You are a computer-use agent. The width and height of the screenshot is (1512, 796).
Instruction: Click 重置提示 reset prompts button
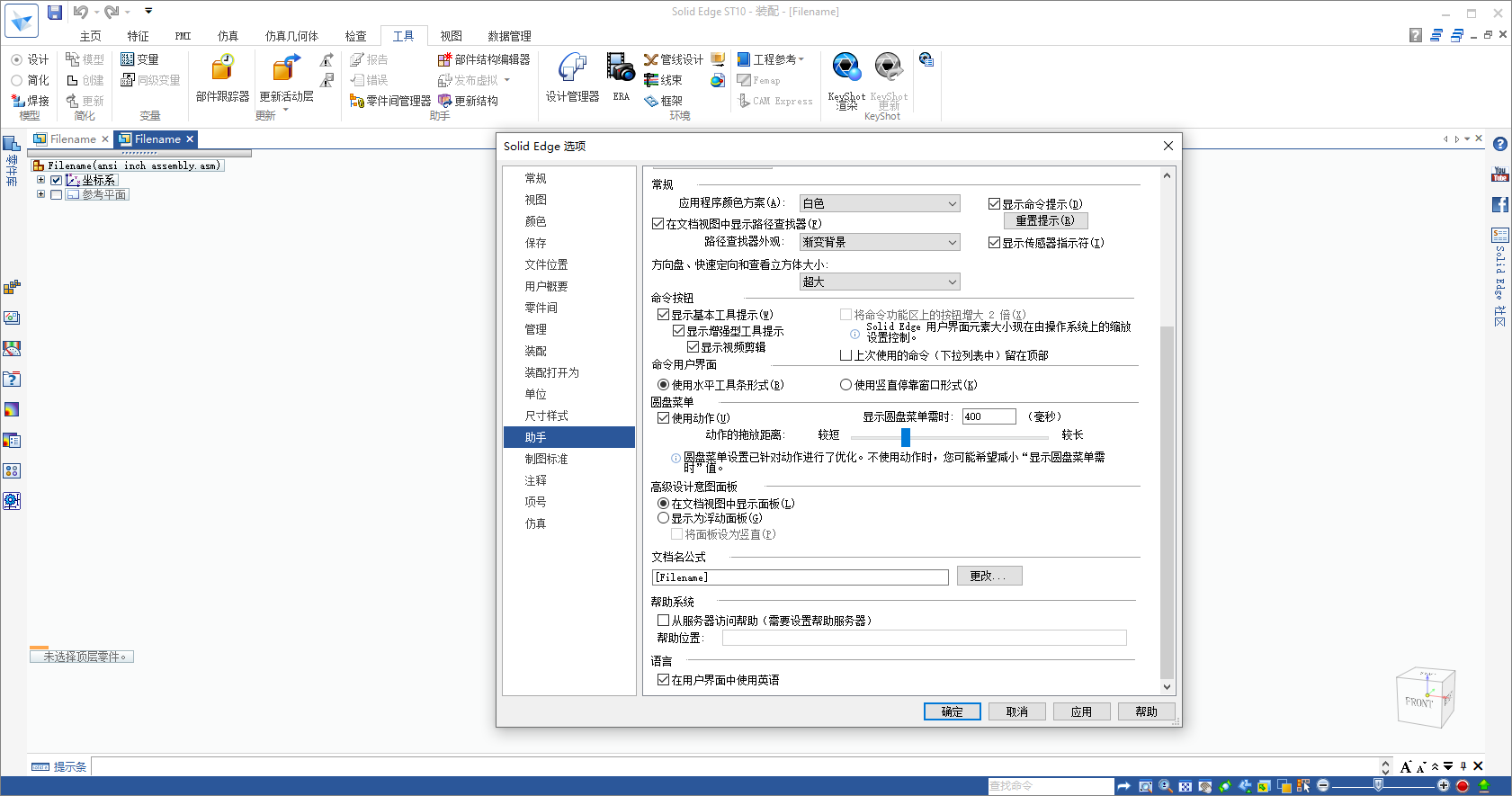[x=1045, y=220]
